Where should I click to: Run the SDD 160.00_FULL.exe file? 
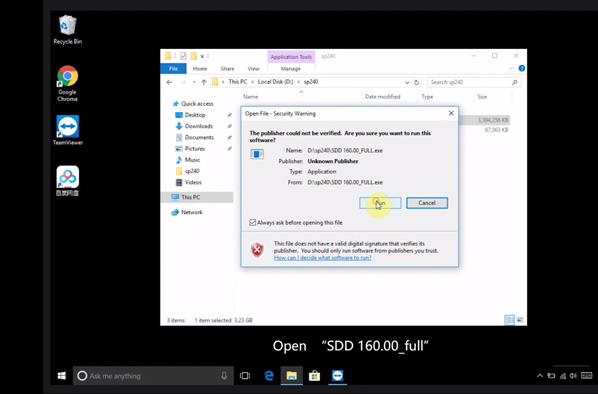(x=380, y=203)
